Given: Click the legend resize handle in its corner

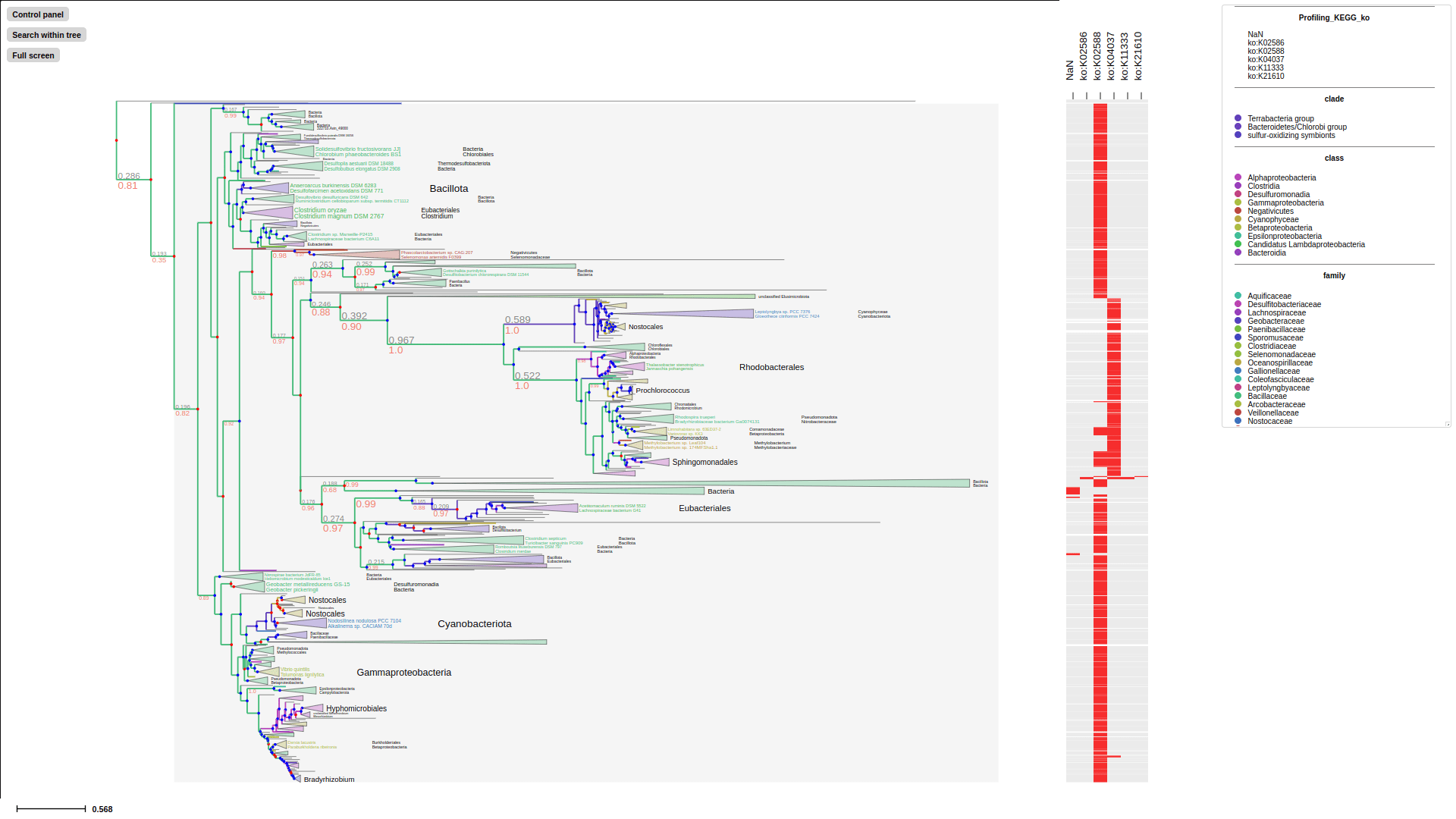Looking at the screenshot, I should pos(1447,424).
